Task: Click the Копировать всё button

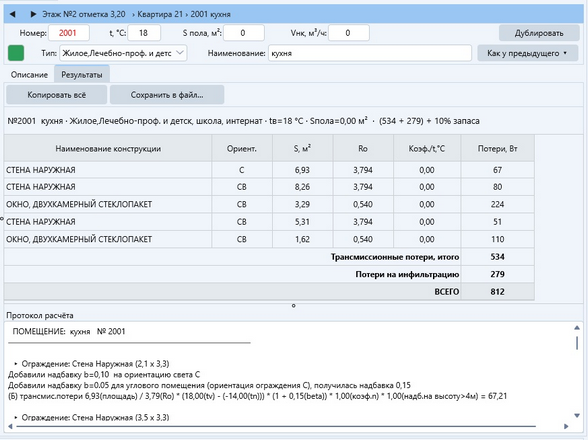Action: click(57, 95)
